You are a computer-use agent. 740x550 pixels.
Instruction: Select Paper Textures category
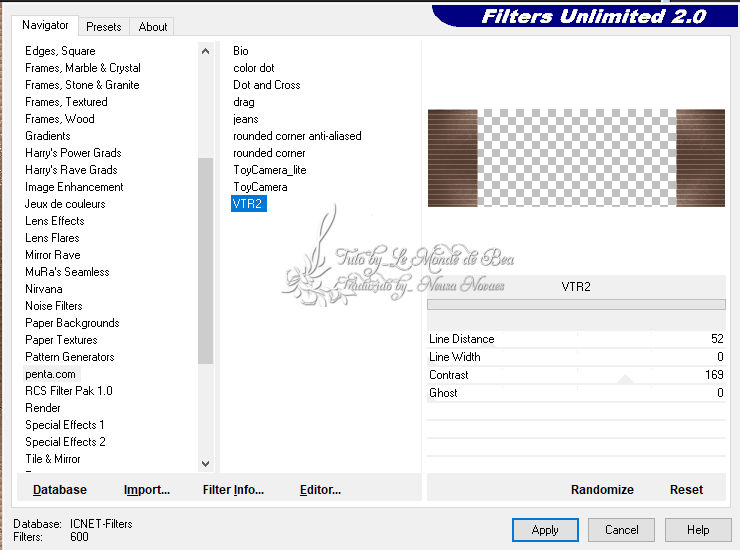coord(61,340)
